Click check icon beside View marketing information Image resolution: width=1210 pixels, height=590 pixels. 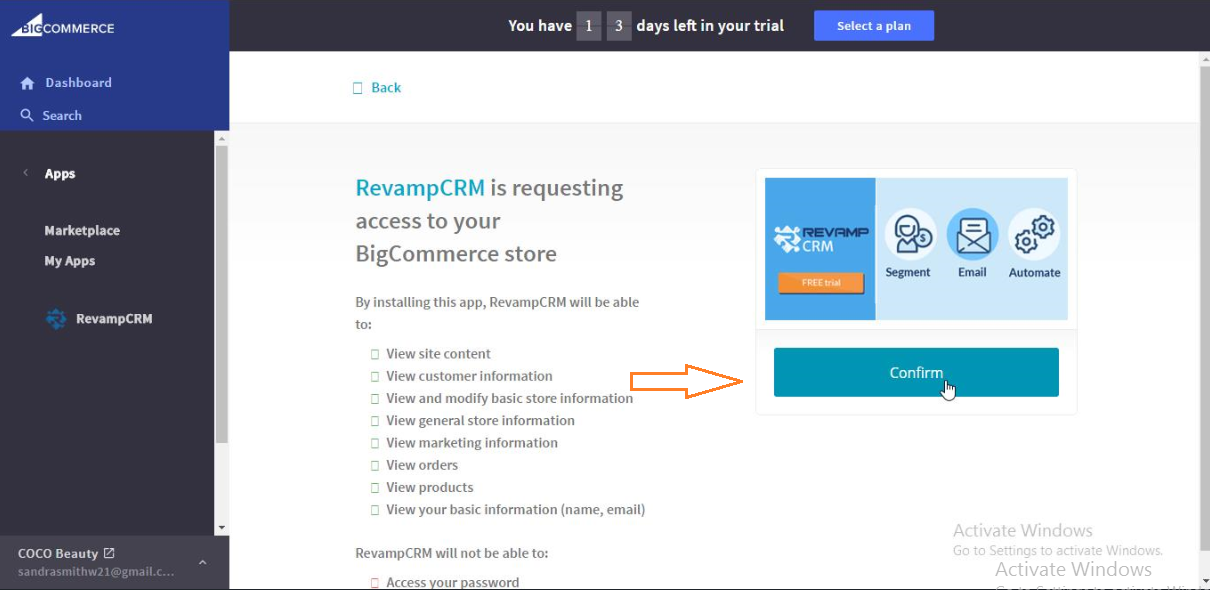pyautogui.click(x=375, y=443)
